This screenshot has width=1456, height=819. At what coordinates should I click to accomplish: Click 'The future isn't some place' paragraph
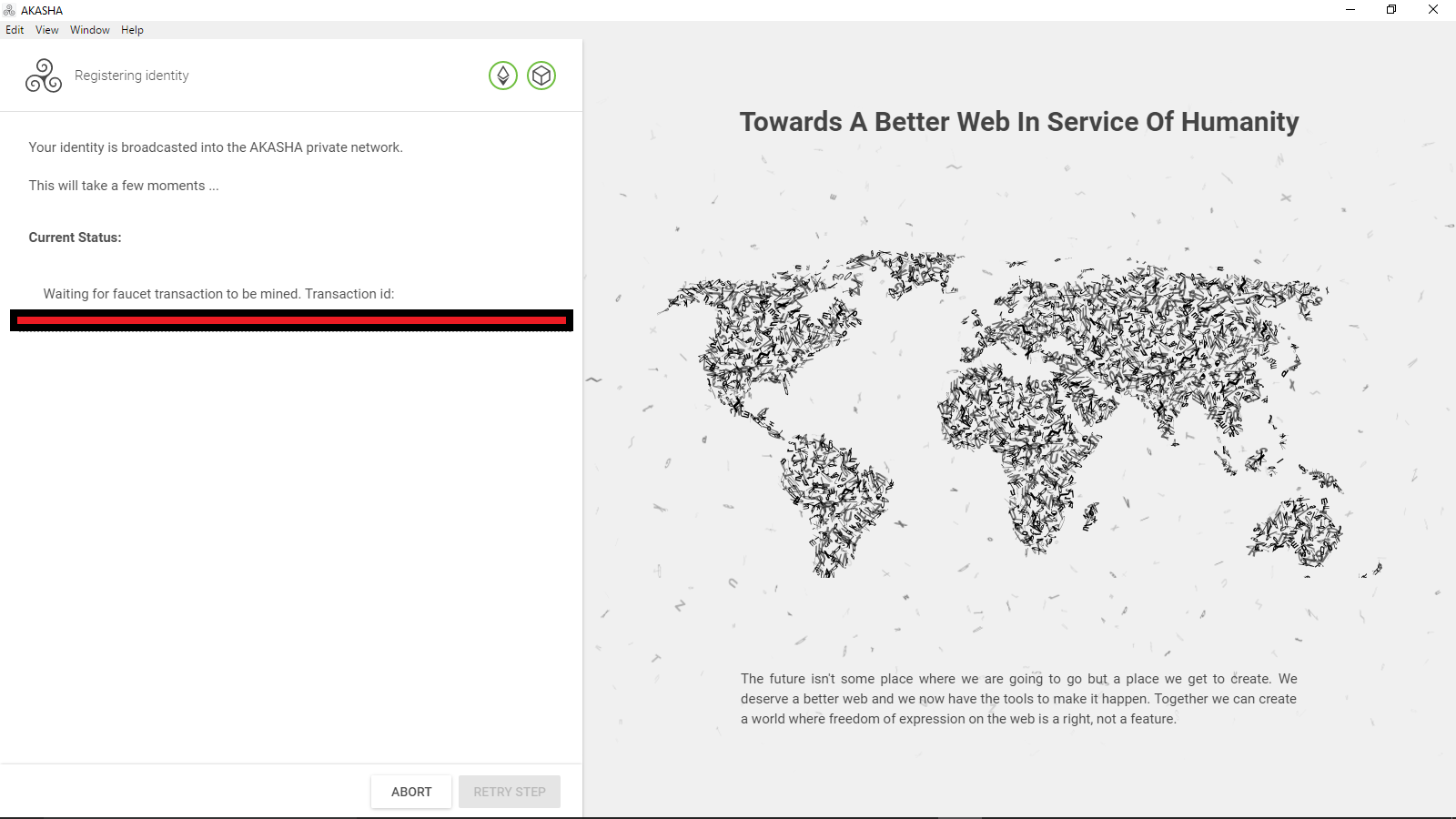[1019, 699]
